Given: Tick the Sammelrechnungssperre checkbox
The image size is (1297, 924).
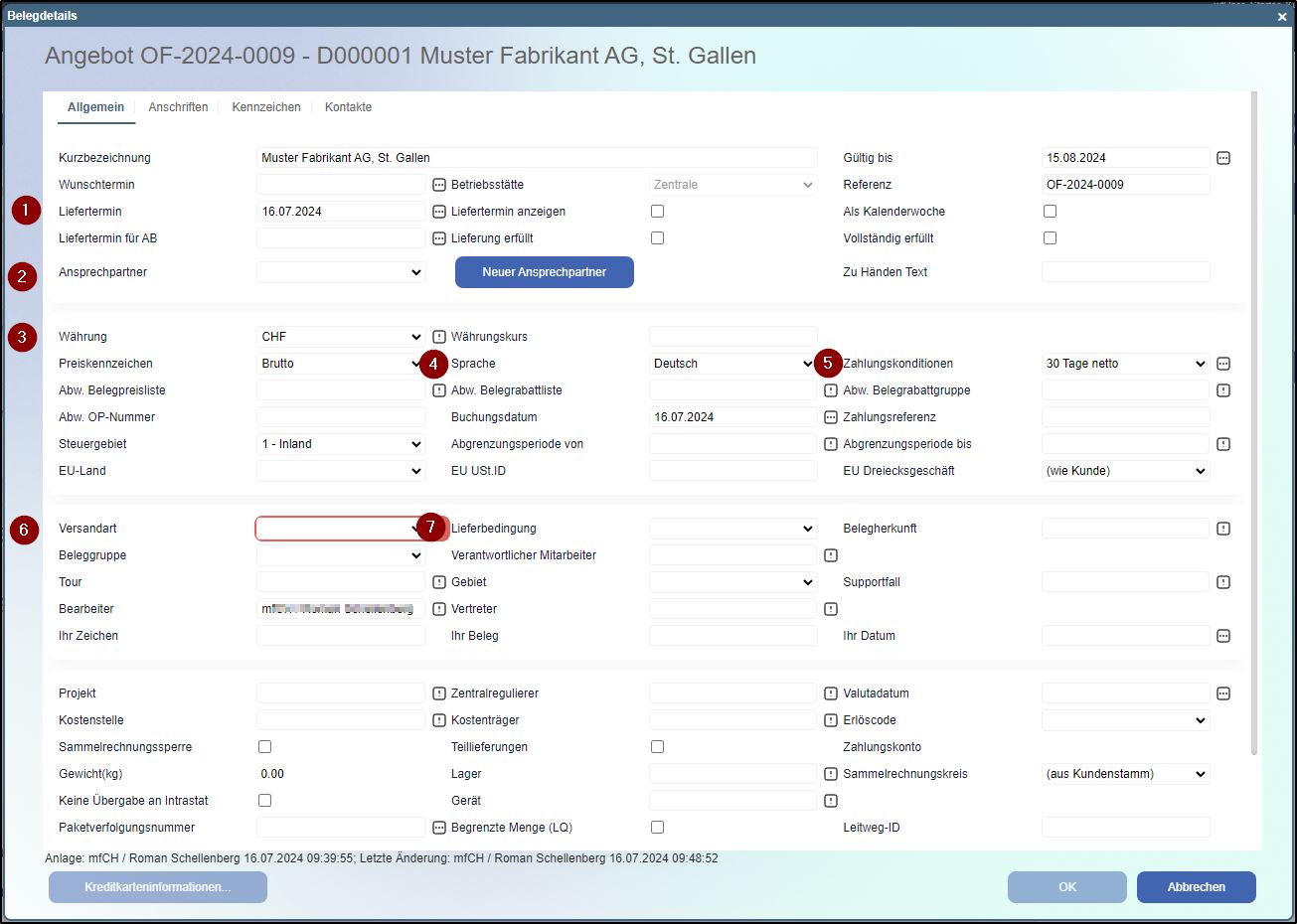Looking at the screenshot, I should (264, 747).
